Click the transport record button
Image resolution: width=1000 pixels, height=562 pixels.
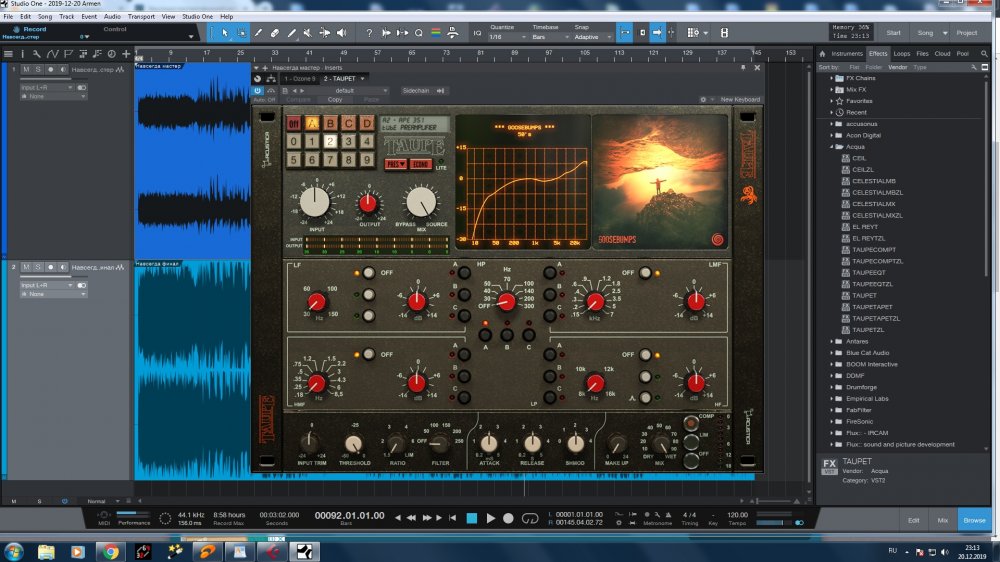(x=508, y=519)
